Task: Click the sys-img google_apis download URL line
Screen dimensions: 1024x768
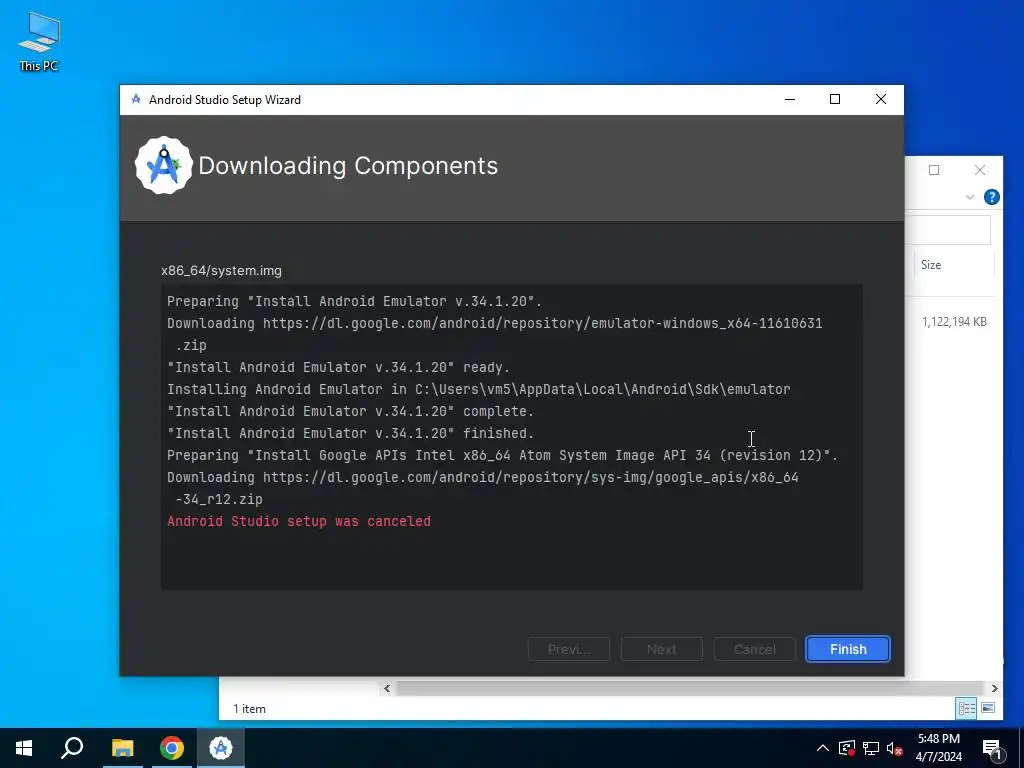Action: pos(483,488)
